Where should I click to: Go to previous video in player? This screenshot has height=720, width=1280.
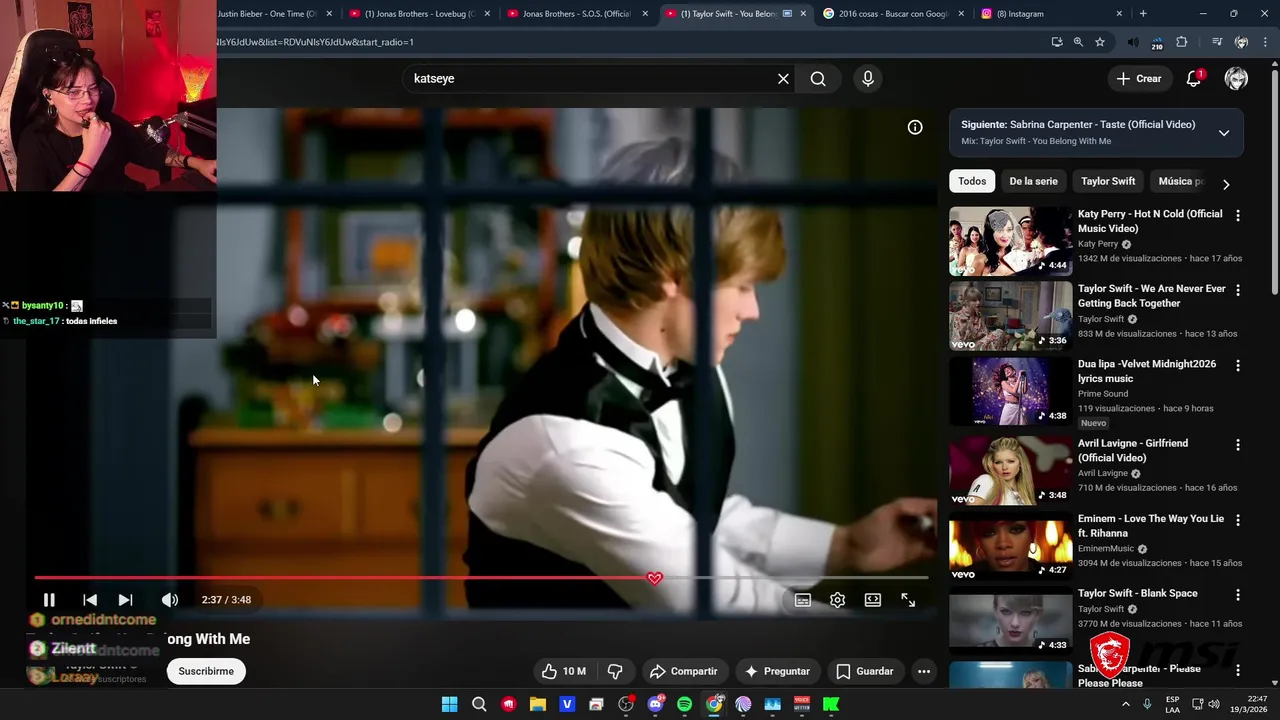pos(90,600)
